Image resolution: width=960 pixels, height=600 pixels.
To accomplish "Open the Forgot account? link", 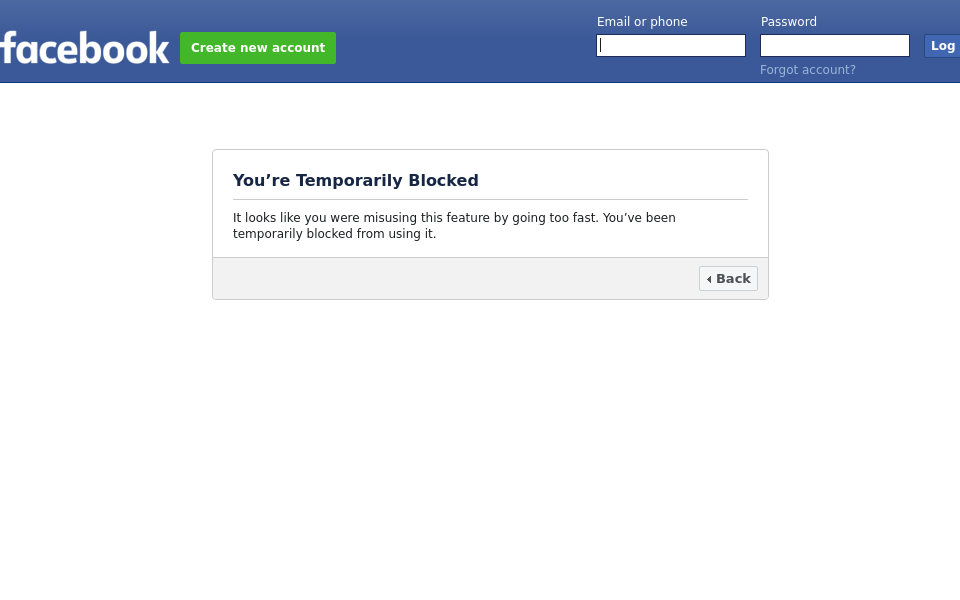I will point(807,70).
